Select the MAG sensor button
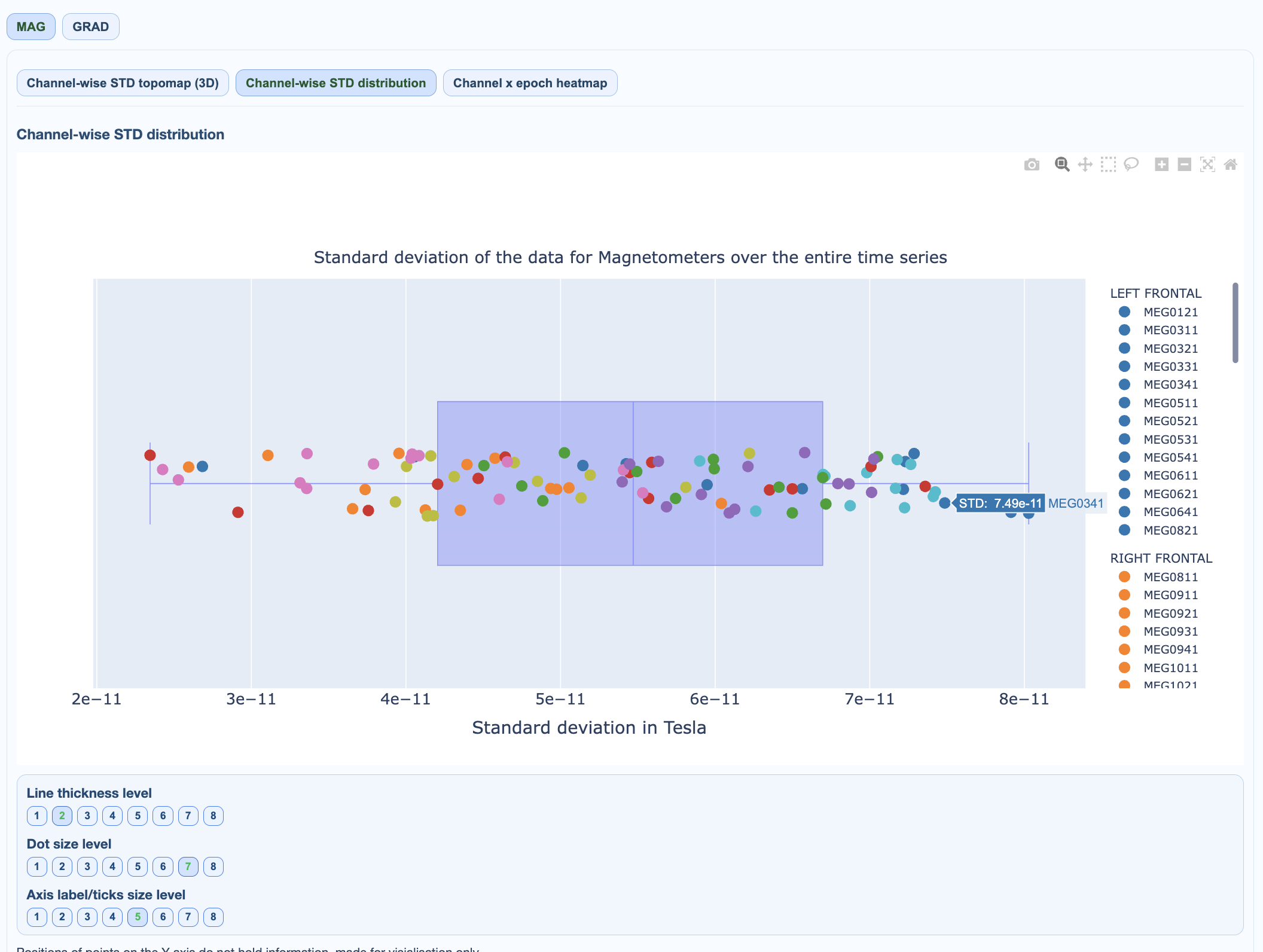 [31, 27]
